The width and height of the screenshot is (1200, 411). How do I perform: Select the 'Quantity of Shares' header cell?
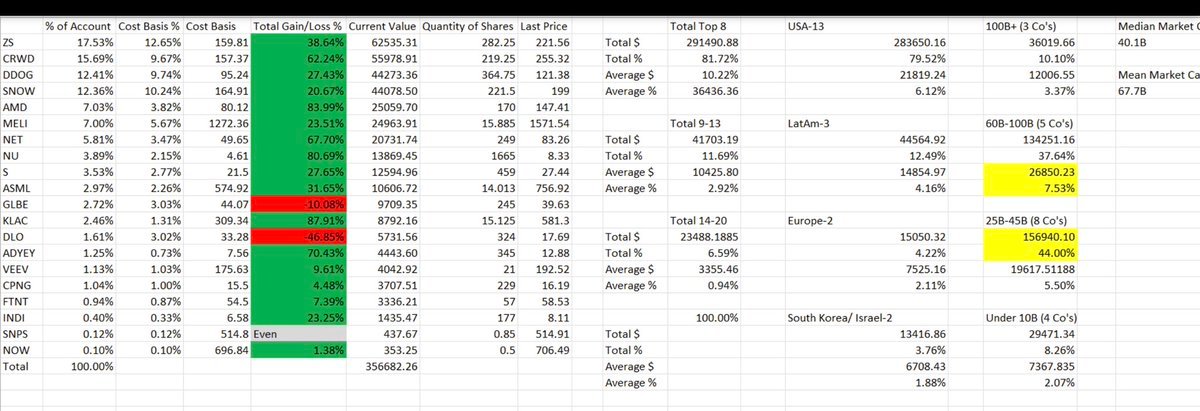469,27
